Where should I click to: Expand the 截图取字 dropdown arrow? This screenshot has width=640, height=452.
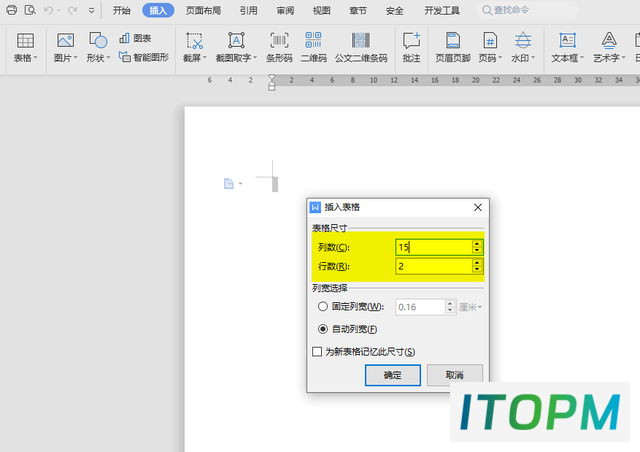point(255,58)
